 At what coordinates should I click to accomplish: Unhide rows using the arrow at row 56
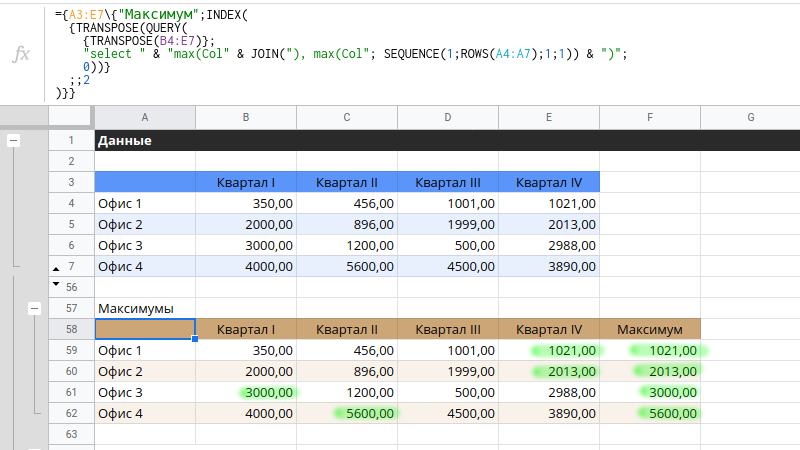coord(55,284)
